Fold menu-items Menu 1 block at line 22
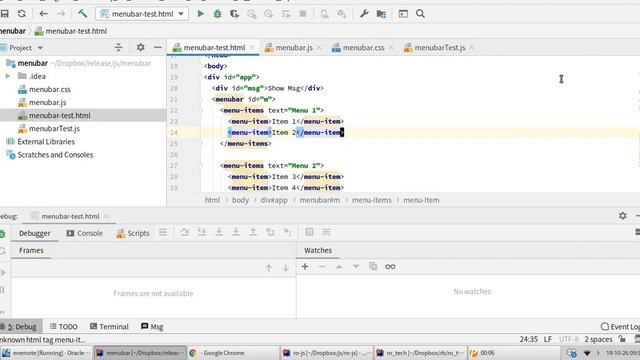This screenshot has width=640, height=360. (200, 110)
